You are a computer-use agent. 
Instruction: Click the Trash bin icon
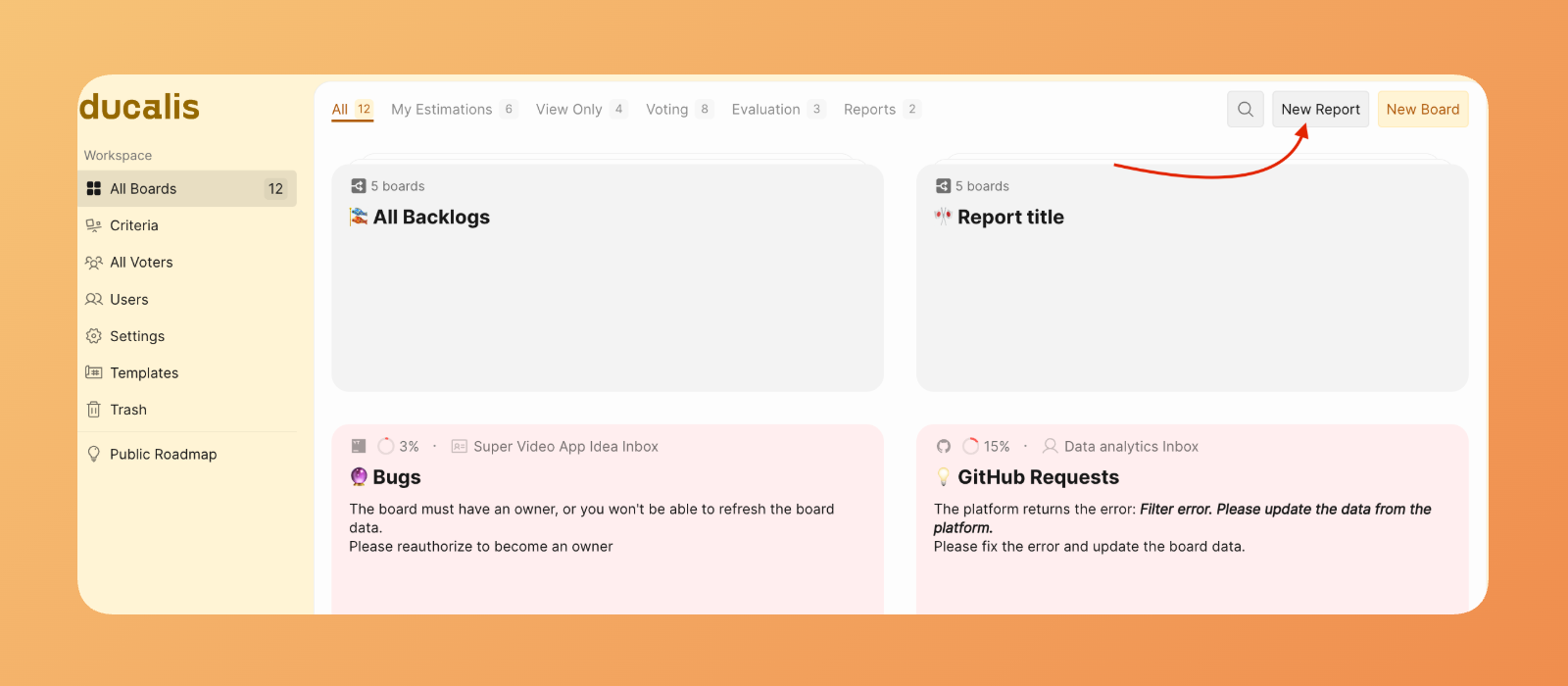(94, 410)
